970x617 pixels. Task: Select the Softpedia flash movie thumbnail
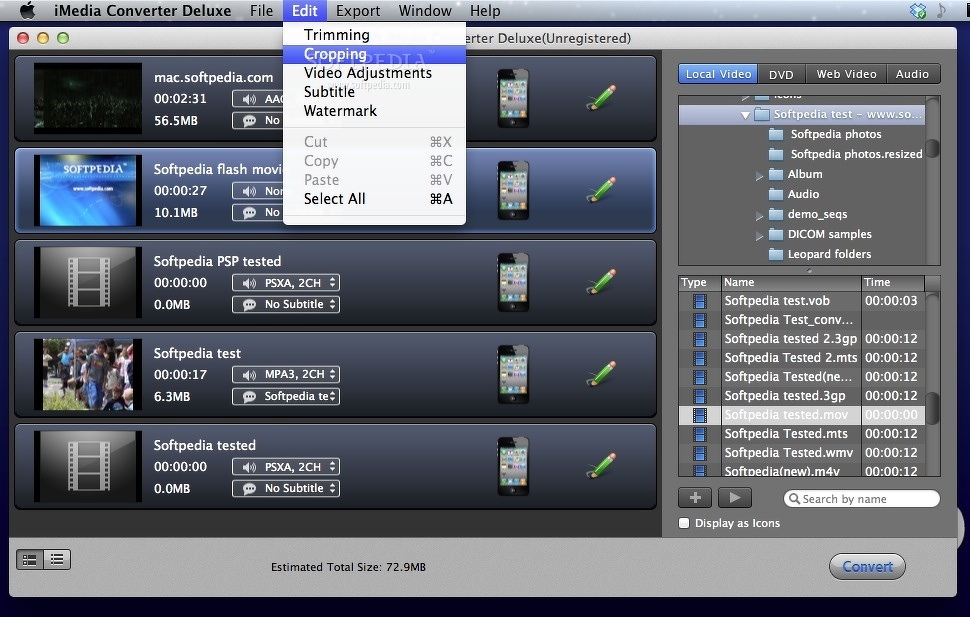pyautogui.click(x=88, y=191)
